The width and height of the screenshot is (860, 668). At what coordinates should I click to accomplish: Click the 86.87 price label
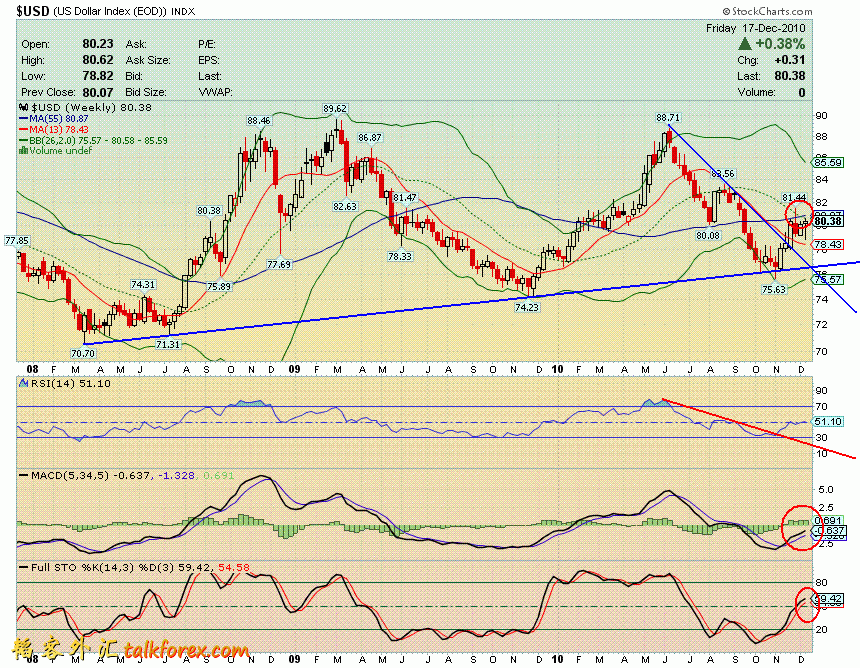370,138
